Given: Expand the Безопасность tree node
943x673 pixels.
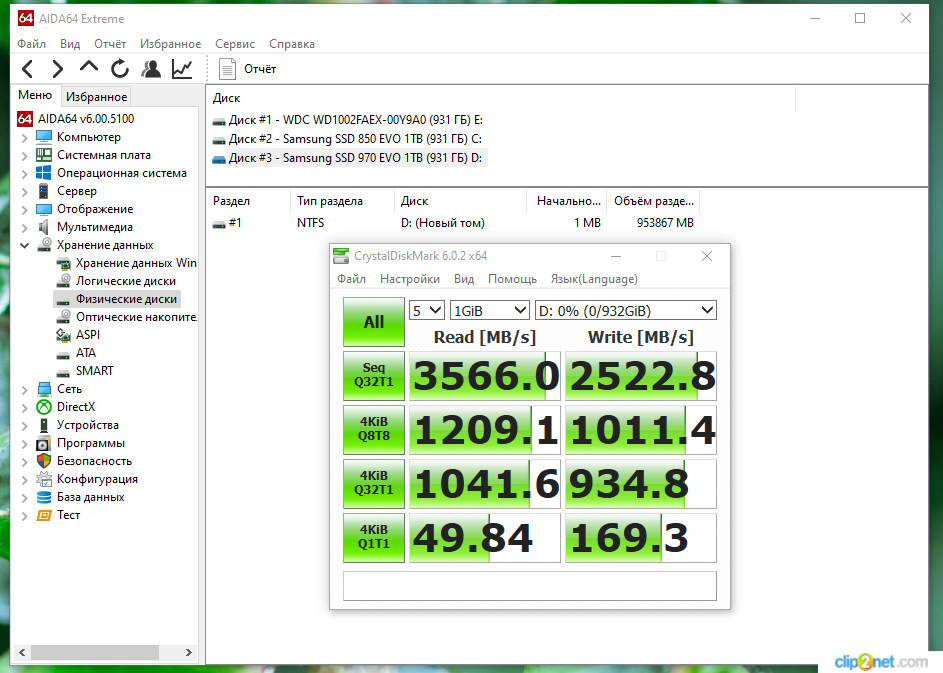Looking at the screenshot, I should point(24,462).
